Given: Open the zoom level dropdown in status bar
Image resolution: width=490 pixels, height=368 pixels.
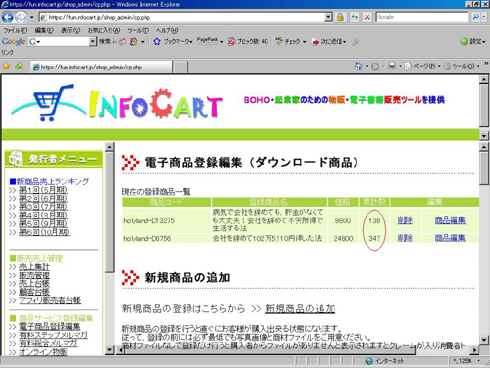Looking at the screenshot, I should point(479,361).
